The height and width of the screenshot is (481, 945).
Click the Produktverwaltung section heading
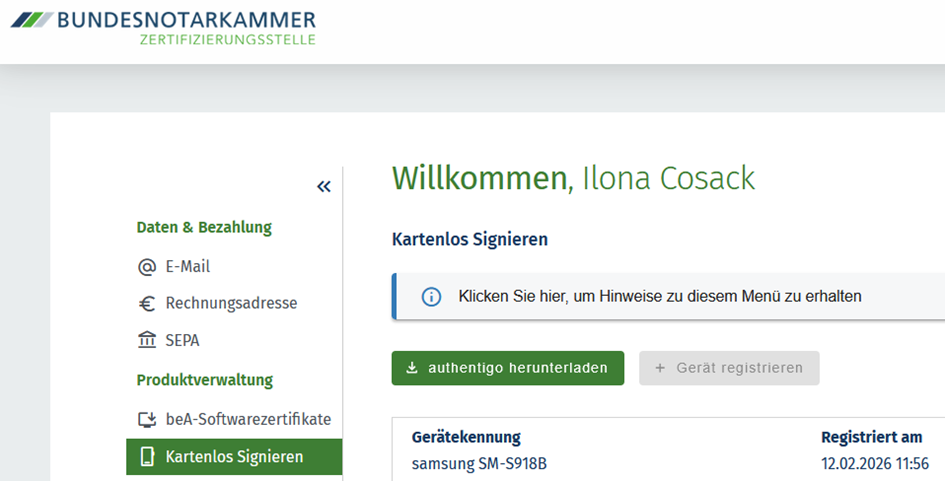click(204, 380)
